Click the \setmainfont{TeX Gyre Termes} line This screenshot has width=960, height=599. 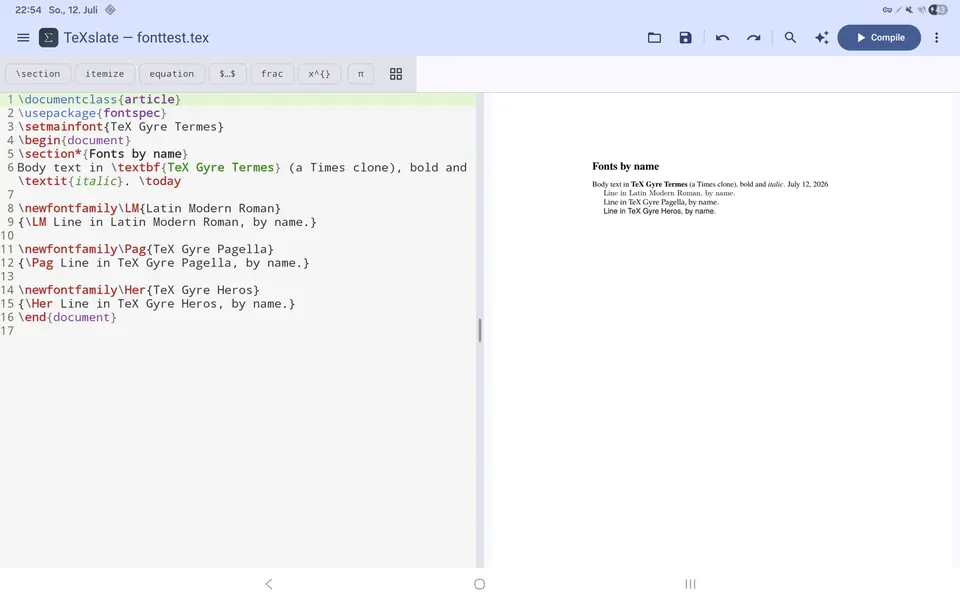121,127
